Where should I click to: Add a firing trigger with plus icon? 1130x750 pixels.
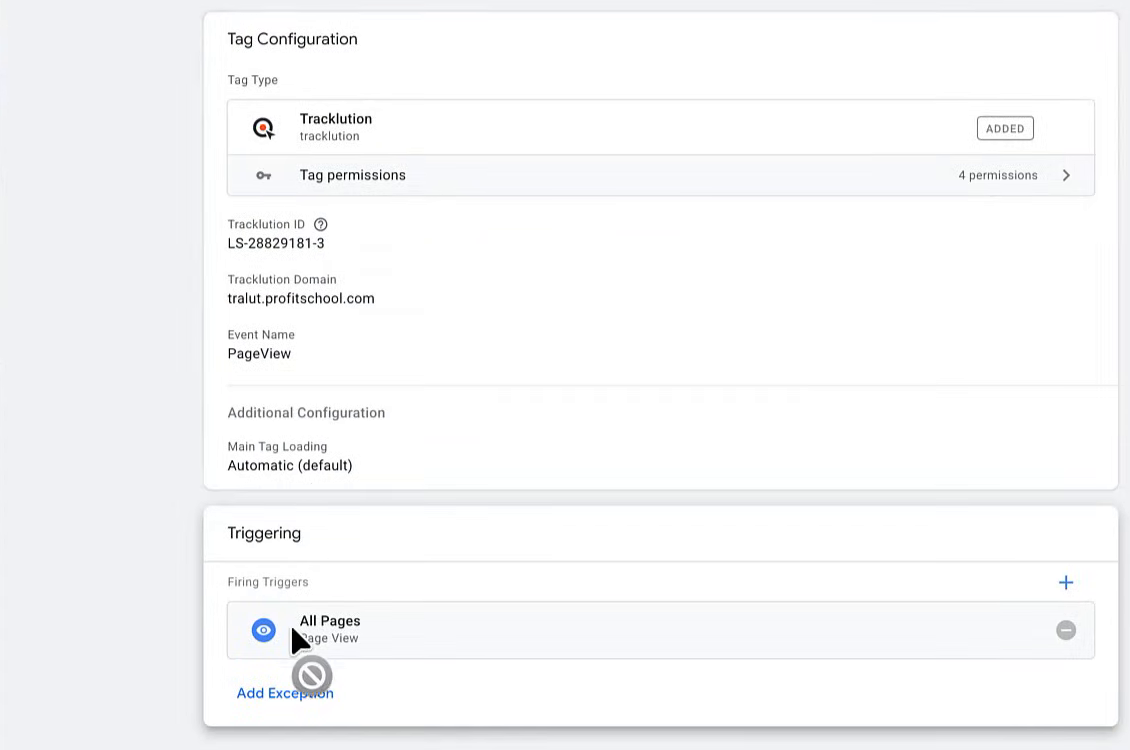coord(1066,582)
